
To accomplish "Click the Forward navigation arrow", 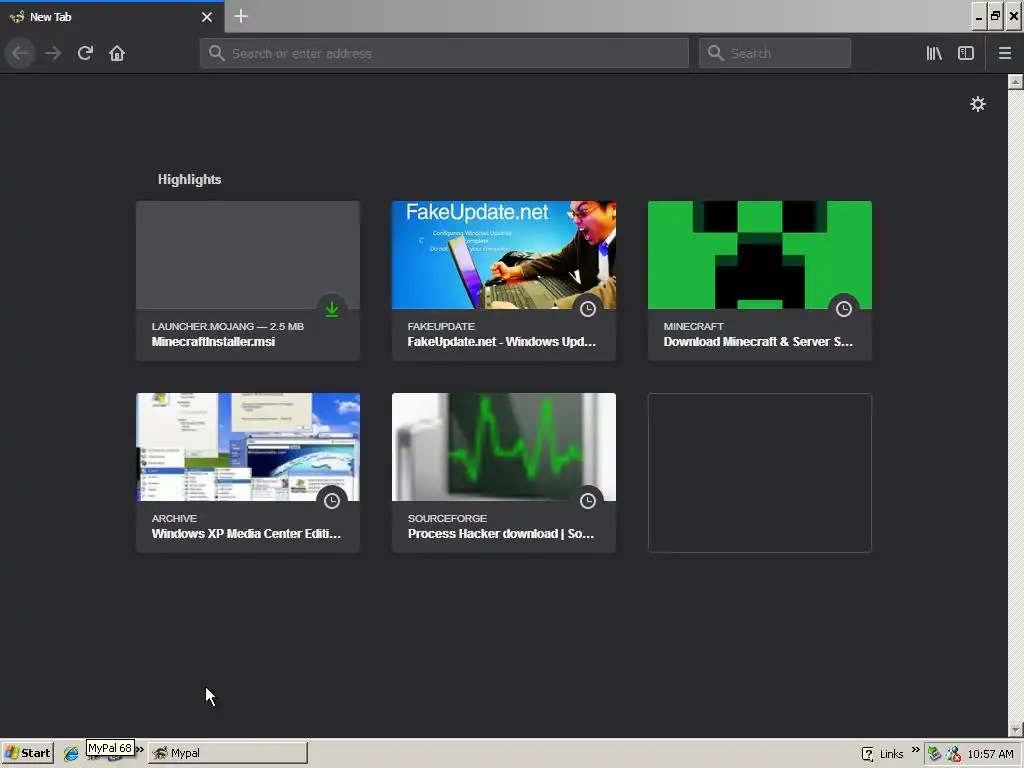I will pos(53,53).
